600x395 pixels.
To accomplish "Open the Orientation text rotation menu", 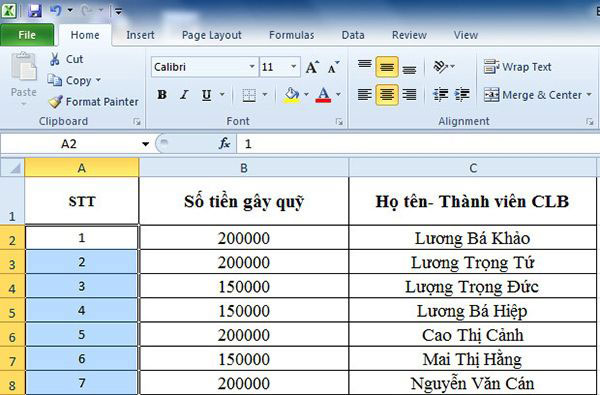I will coord(444,67).
